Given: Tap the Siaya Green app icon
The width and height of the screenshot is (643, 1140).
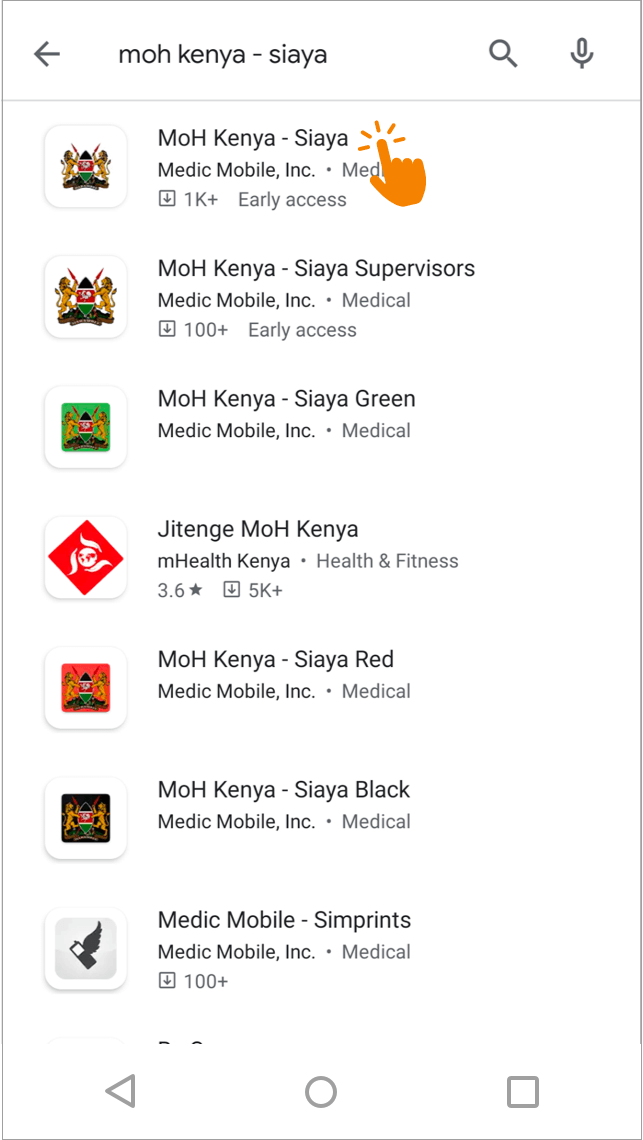Looking at the screenshot, I should tap(86, 427).
